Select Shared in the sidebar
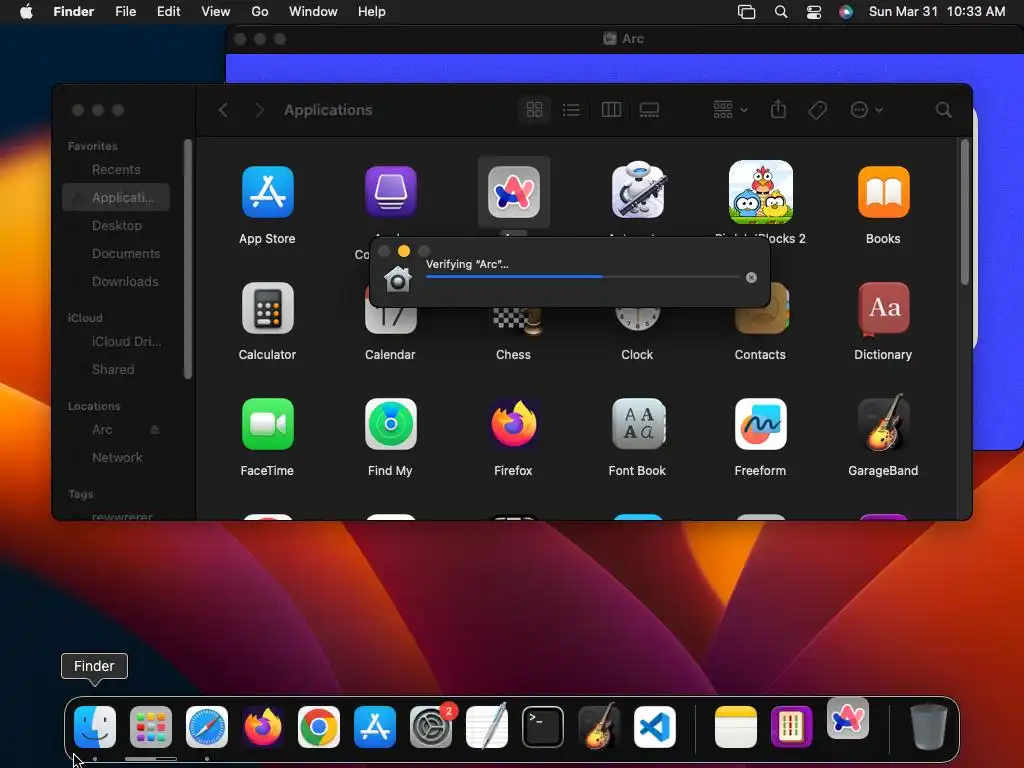 [116, 370]
